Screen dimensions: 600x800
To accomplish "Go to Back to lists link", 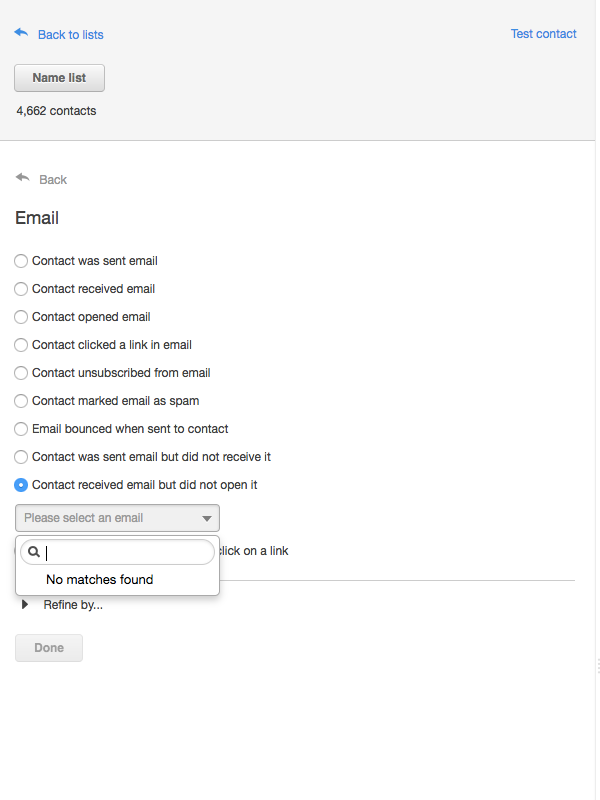I will (70, 35).
